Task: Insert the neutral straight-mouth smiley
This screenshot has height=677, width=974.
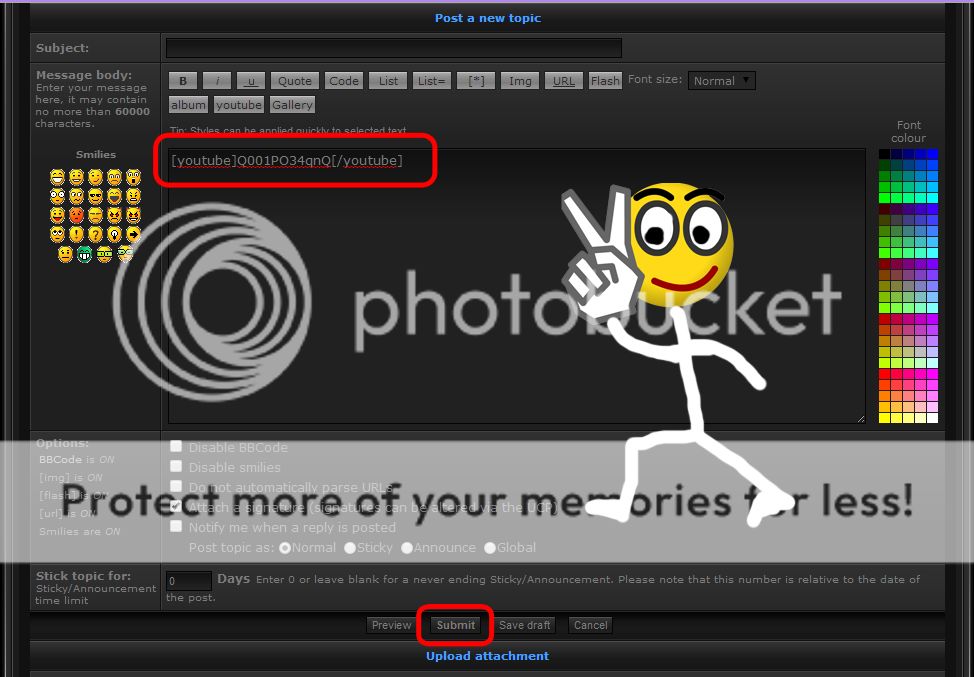Action: coord(65,254)
